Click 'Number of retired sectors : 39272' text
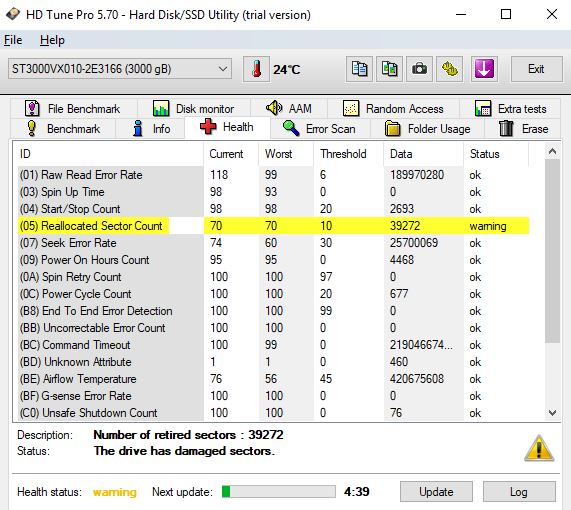The height and width of the screenshot is (510, 571). pos(188,435)
